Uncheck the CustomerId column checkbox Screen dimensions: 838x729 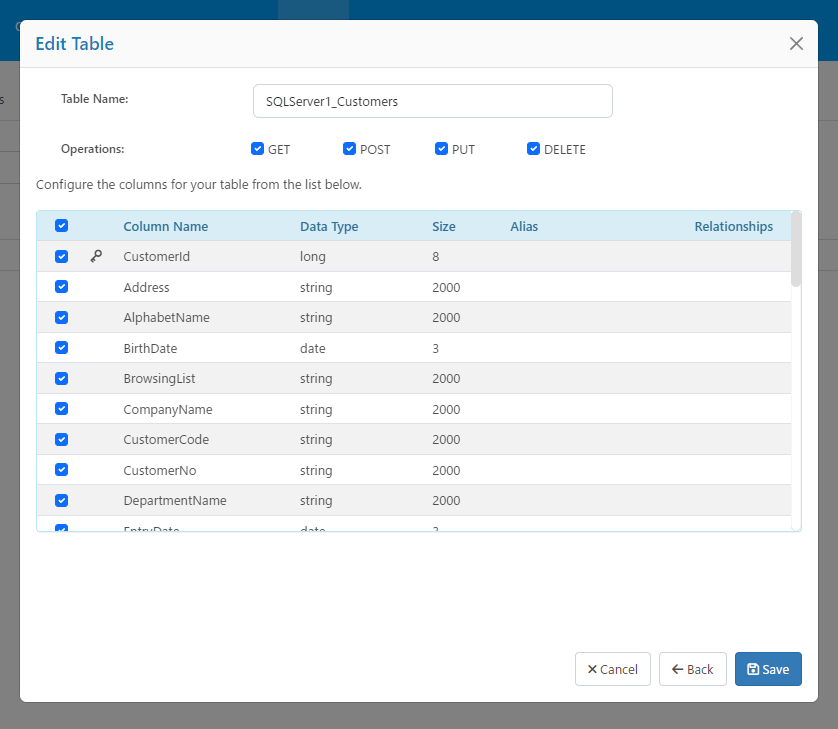[x=61, y=256]
